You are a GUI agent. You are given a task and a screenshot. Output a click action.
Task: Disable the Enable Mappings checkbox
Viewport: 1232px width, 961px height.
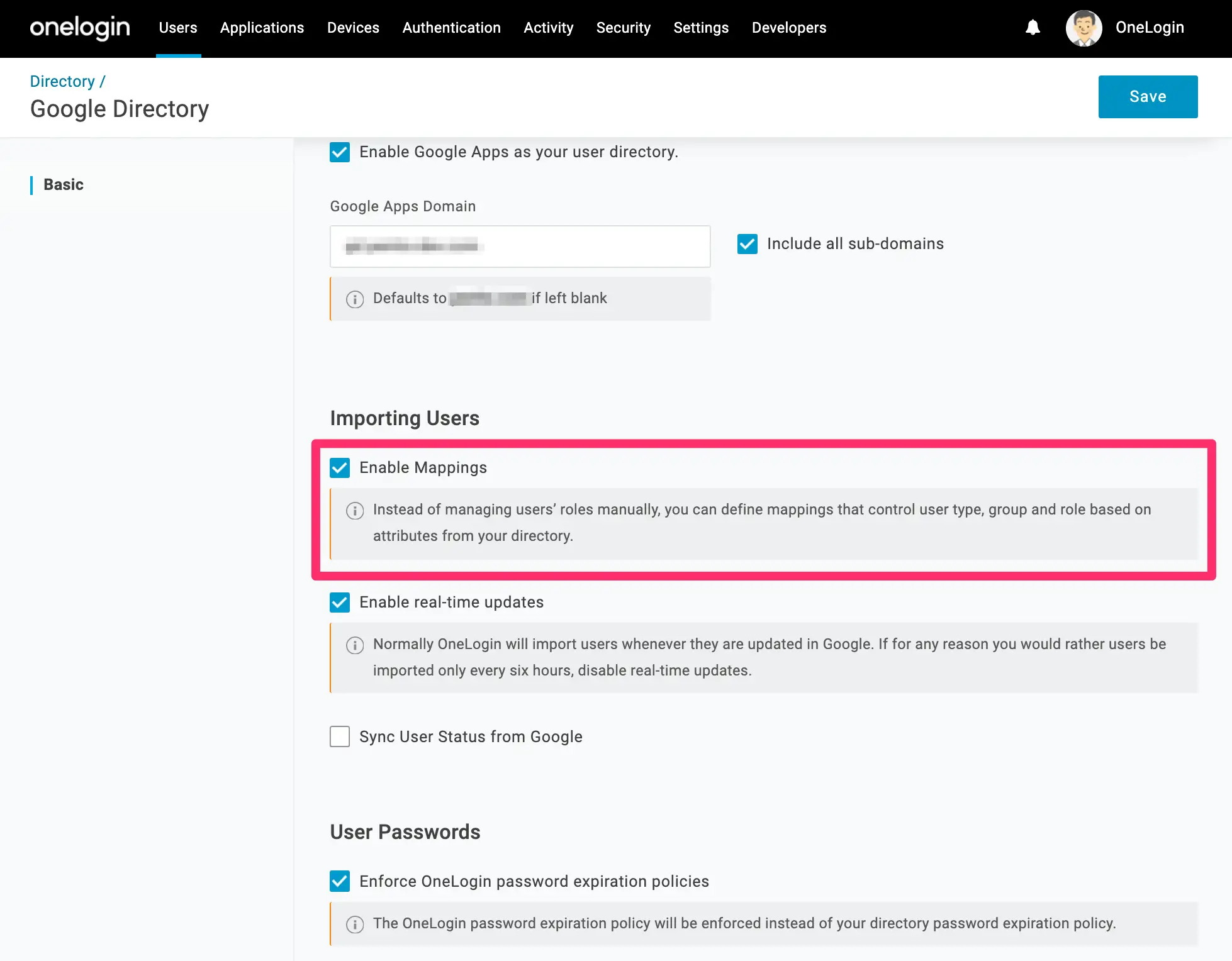(x=340, y=468)
